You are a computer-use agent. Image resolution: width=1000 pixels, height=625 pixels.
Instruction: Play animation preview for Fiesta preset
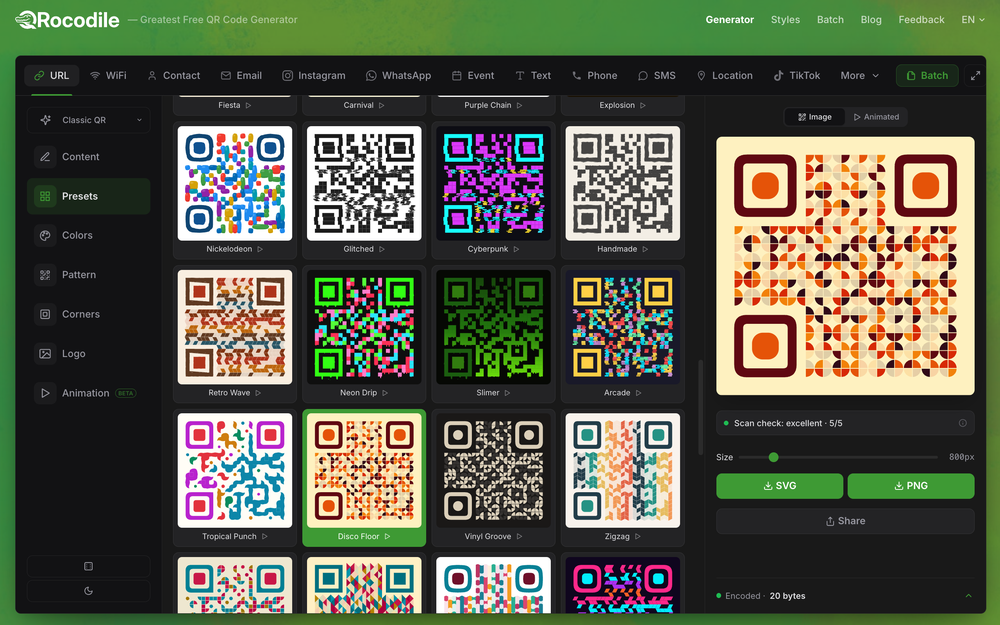249,105
